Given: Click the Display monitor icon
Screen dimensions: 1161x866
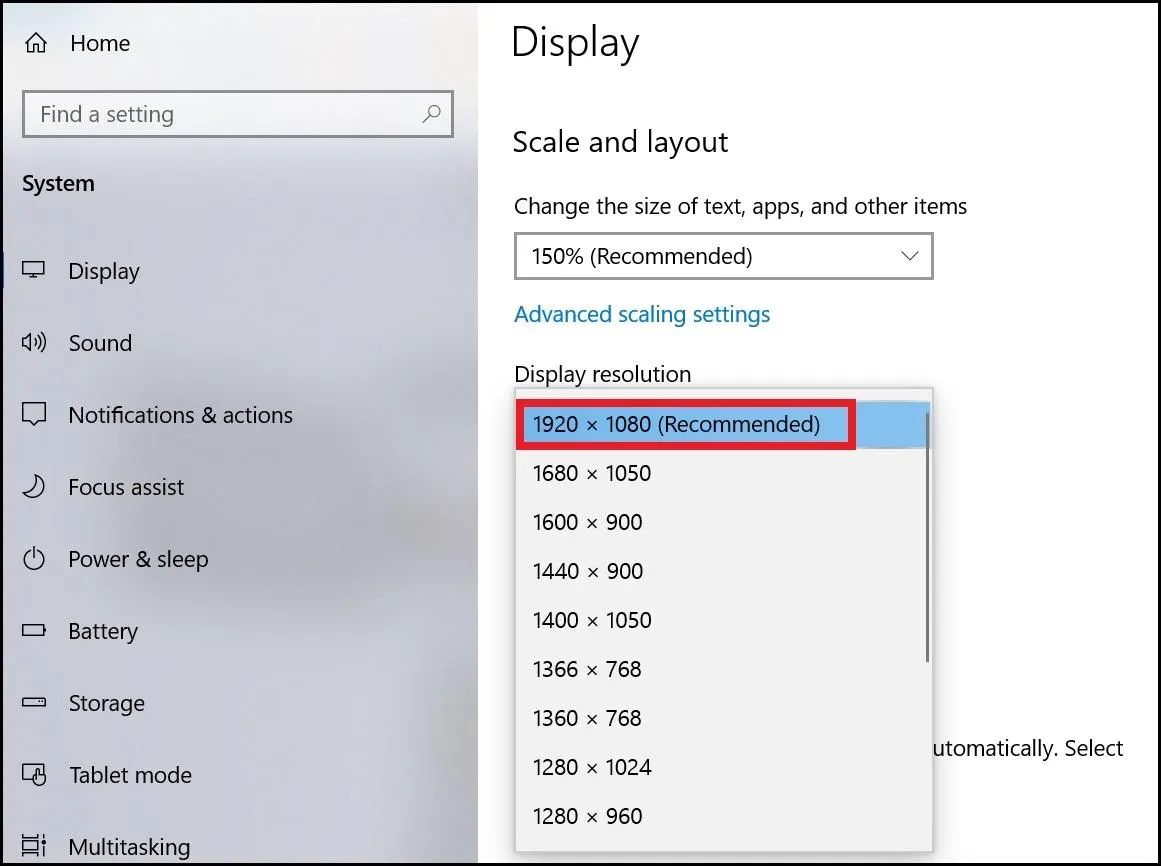Looking at the screenshot, I should (x=35, y=271).
